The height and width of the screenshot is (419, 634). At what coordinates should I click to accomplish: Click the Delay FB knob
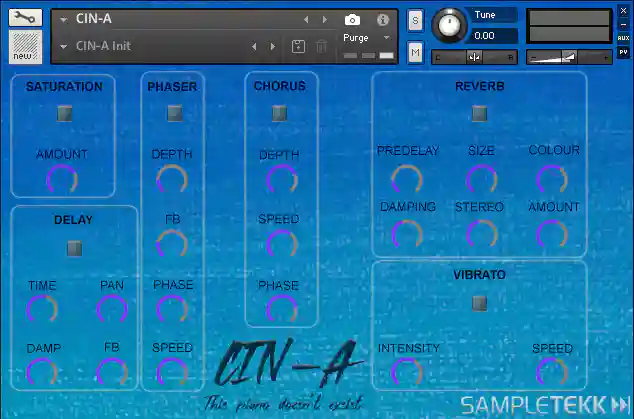point(112,372)
